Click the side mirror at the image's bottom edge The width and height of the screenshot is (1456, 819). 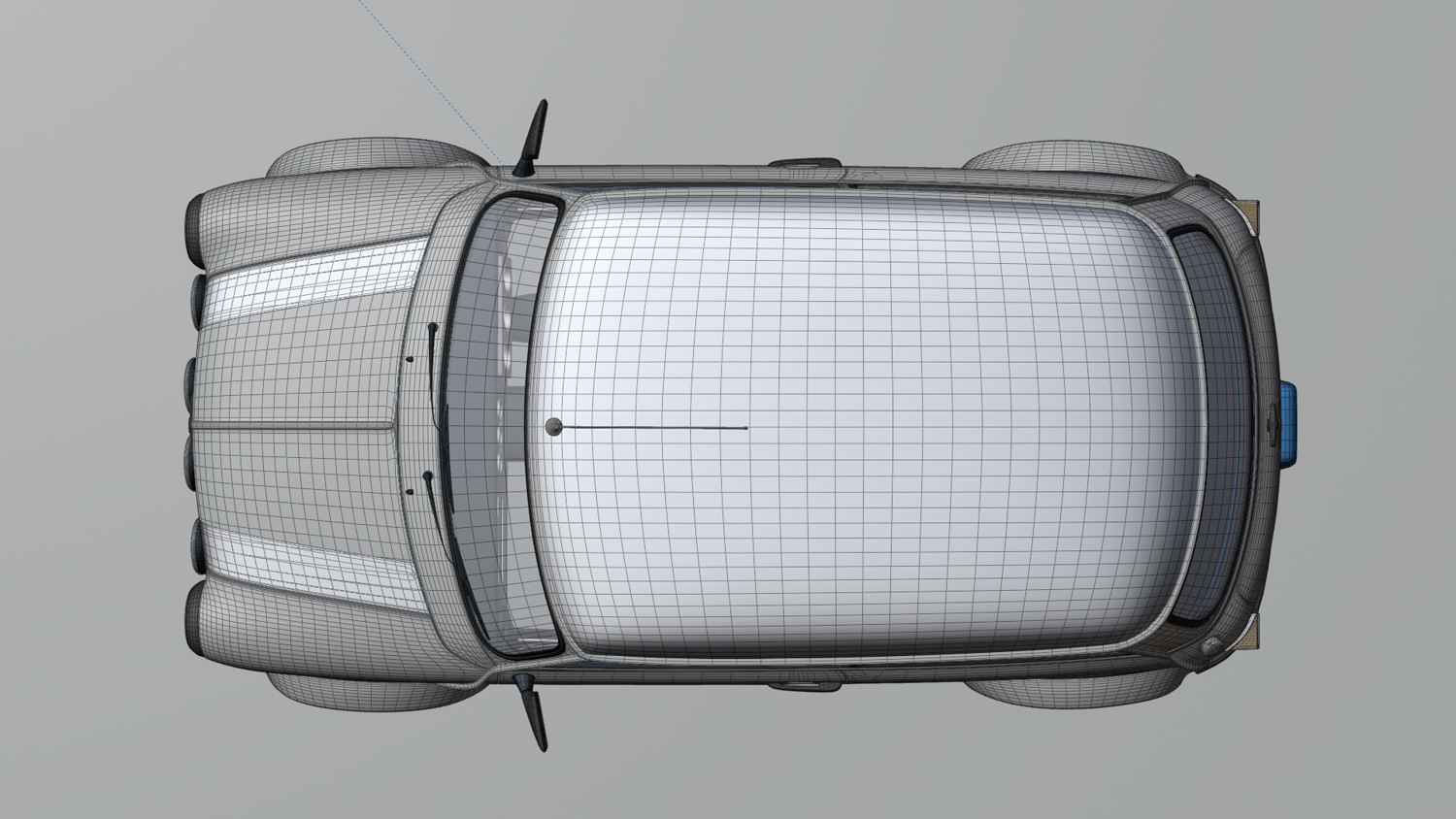point(532,712)
